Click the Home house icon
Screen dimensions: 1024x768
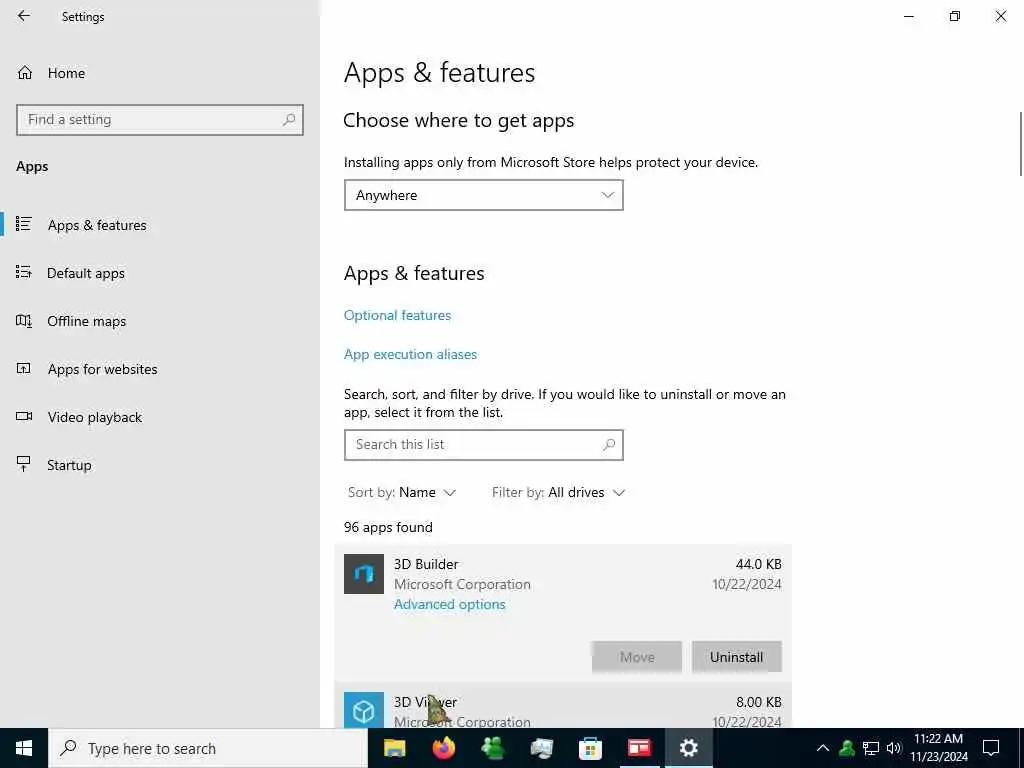(x=25, y=73)
